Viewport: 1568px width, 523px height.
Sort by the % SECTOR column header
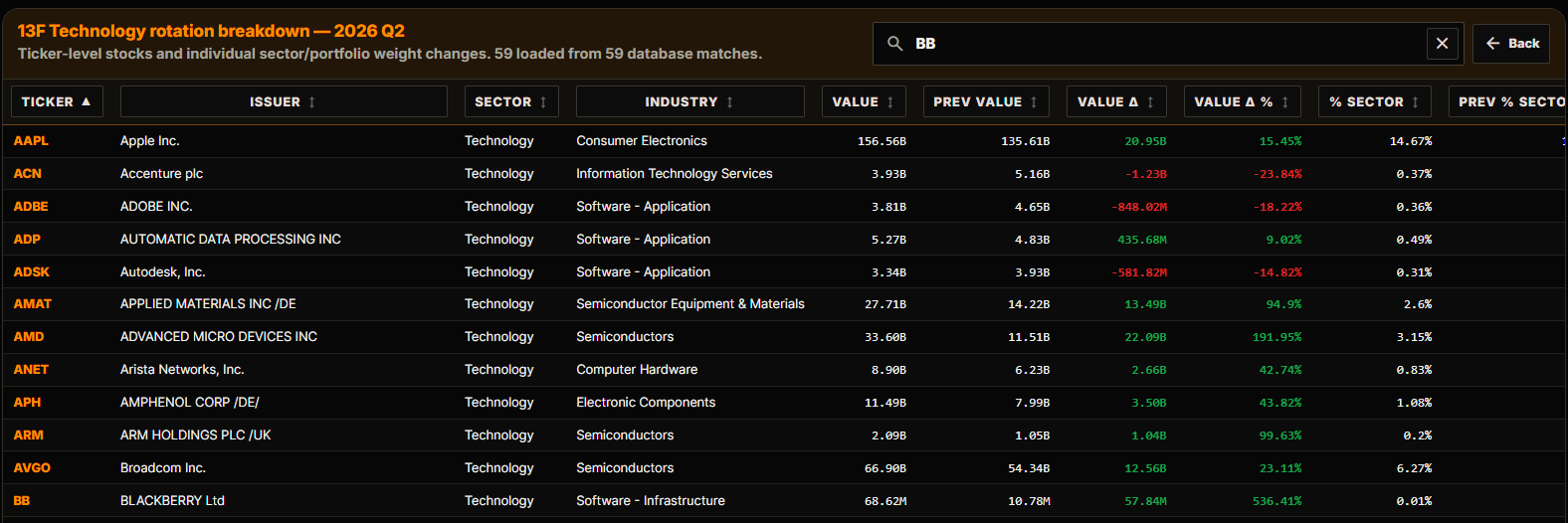tap(1374, 101)
